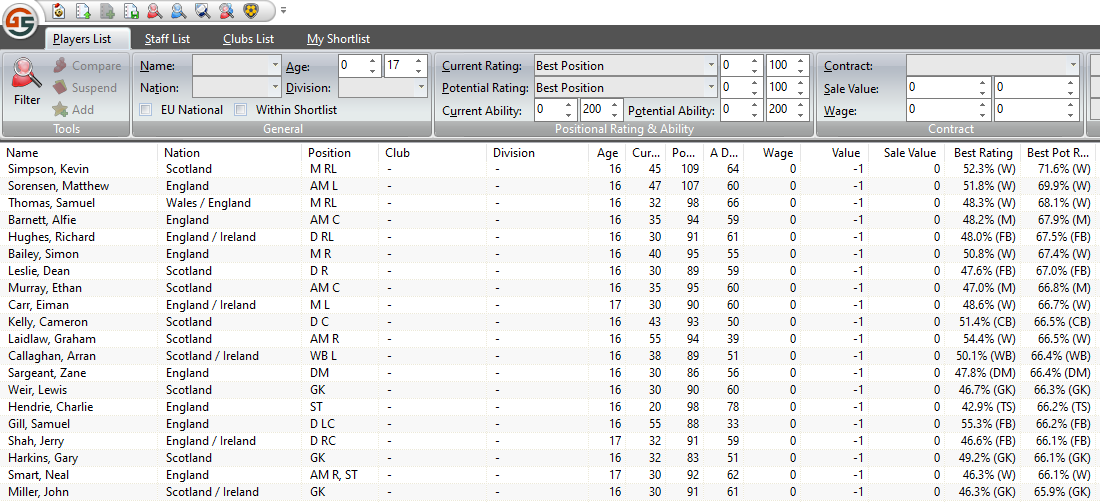Click the red person search toolbar icon
This screenshot has height=502, width=1100.
pos(155,11)
